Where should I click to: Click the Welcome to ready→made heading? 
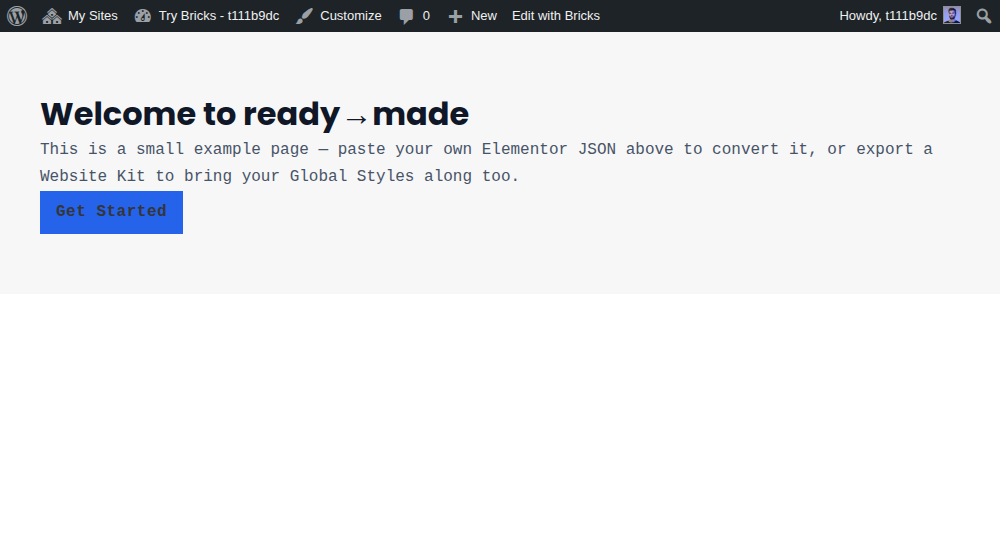[x=254, y=114]
